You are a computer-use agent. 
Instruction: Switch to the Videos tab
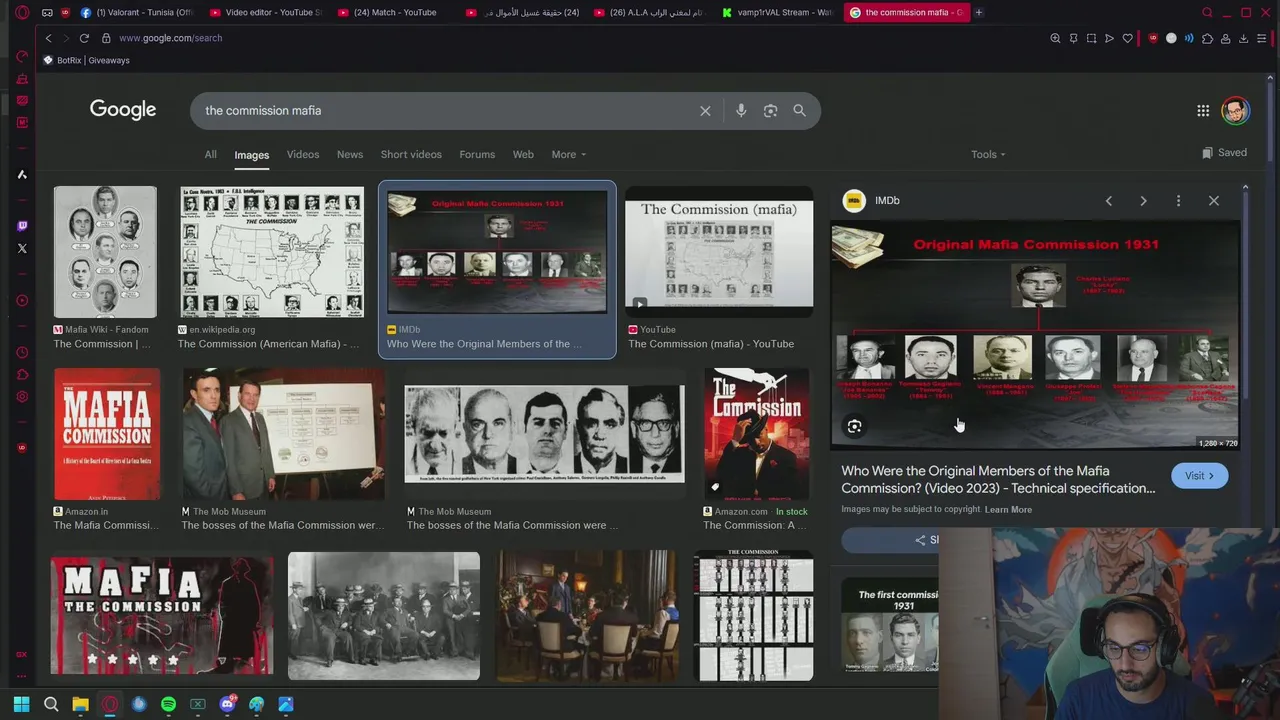303,155
